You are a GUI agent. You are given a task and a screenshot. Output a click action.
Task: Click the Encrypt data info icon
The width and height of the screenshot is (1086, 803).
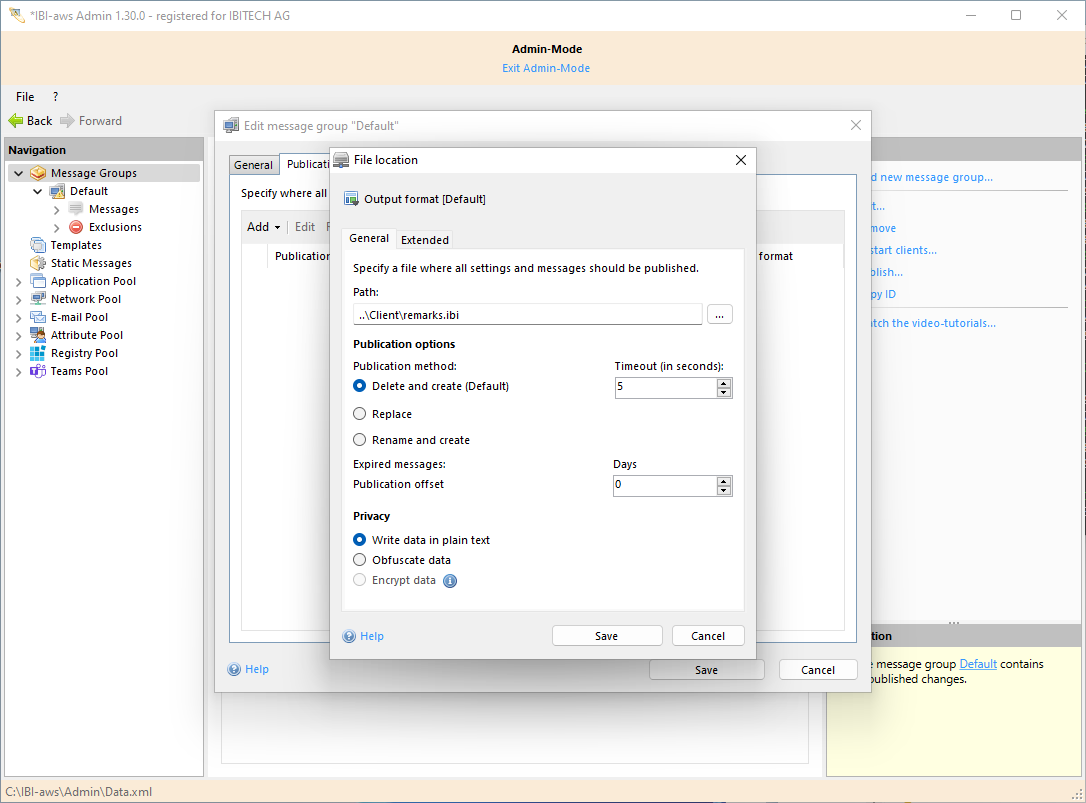tap(450, 581)
